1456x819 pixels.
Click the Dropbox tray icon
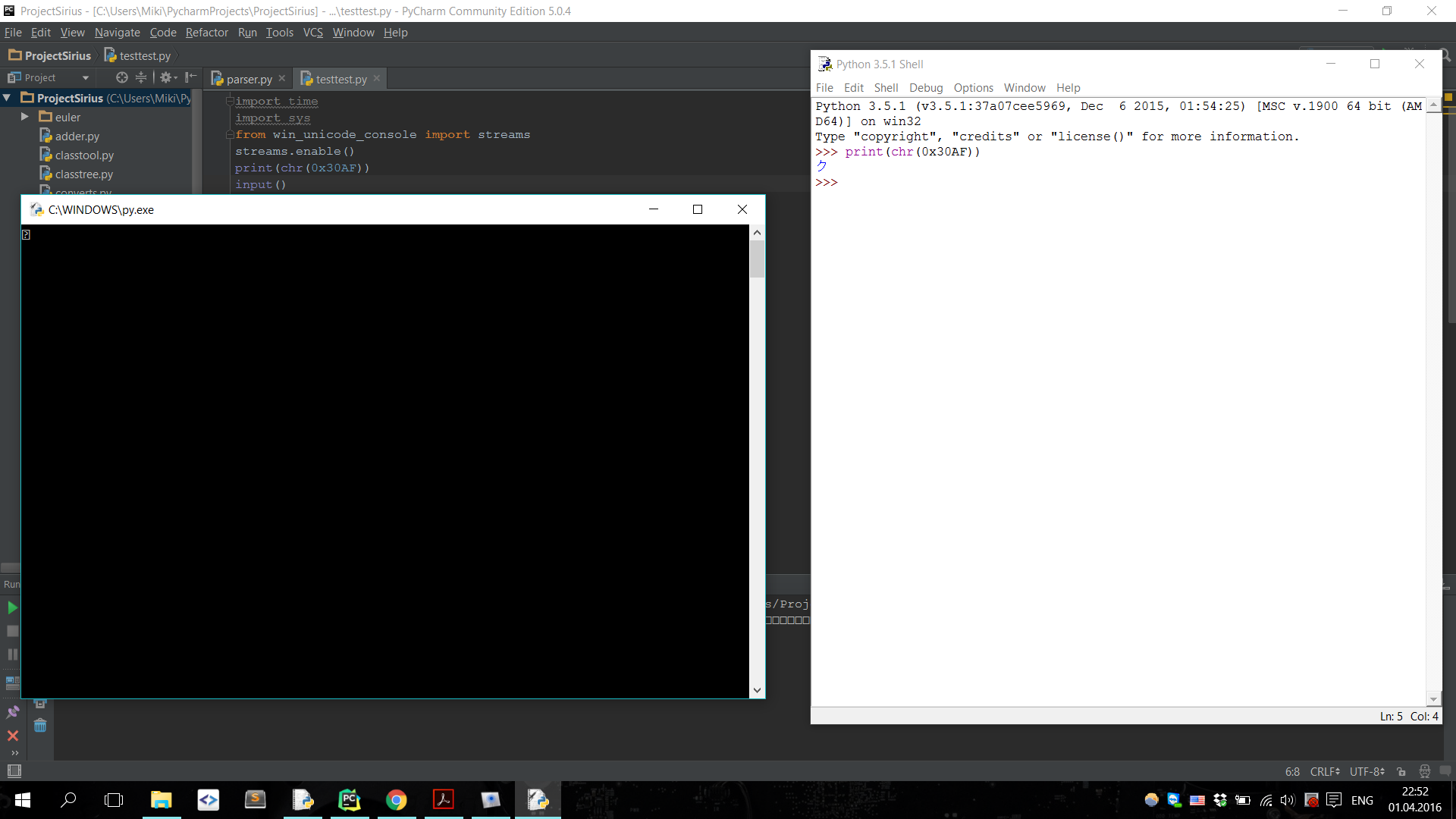1220,800
